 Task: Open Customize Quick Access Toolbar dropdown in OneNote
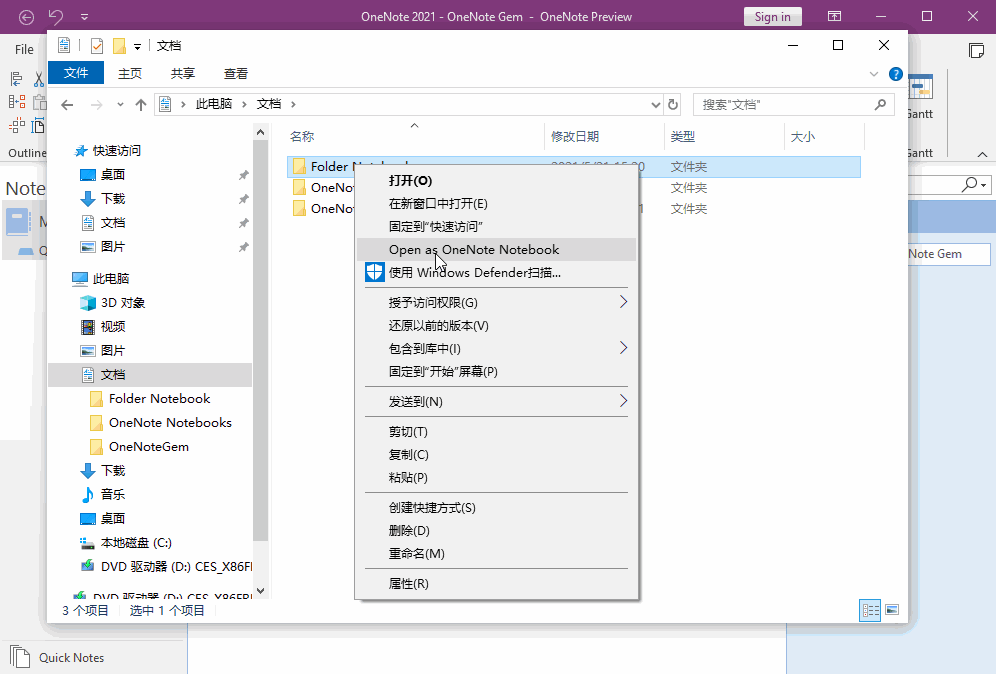click(x=84, y=17)
